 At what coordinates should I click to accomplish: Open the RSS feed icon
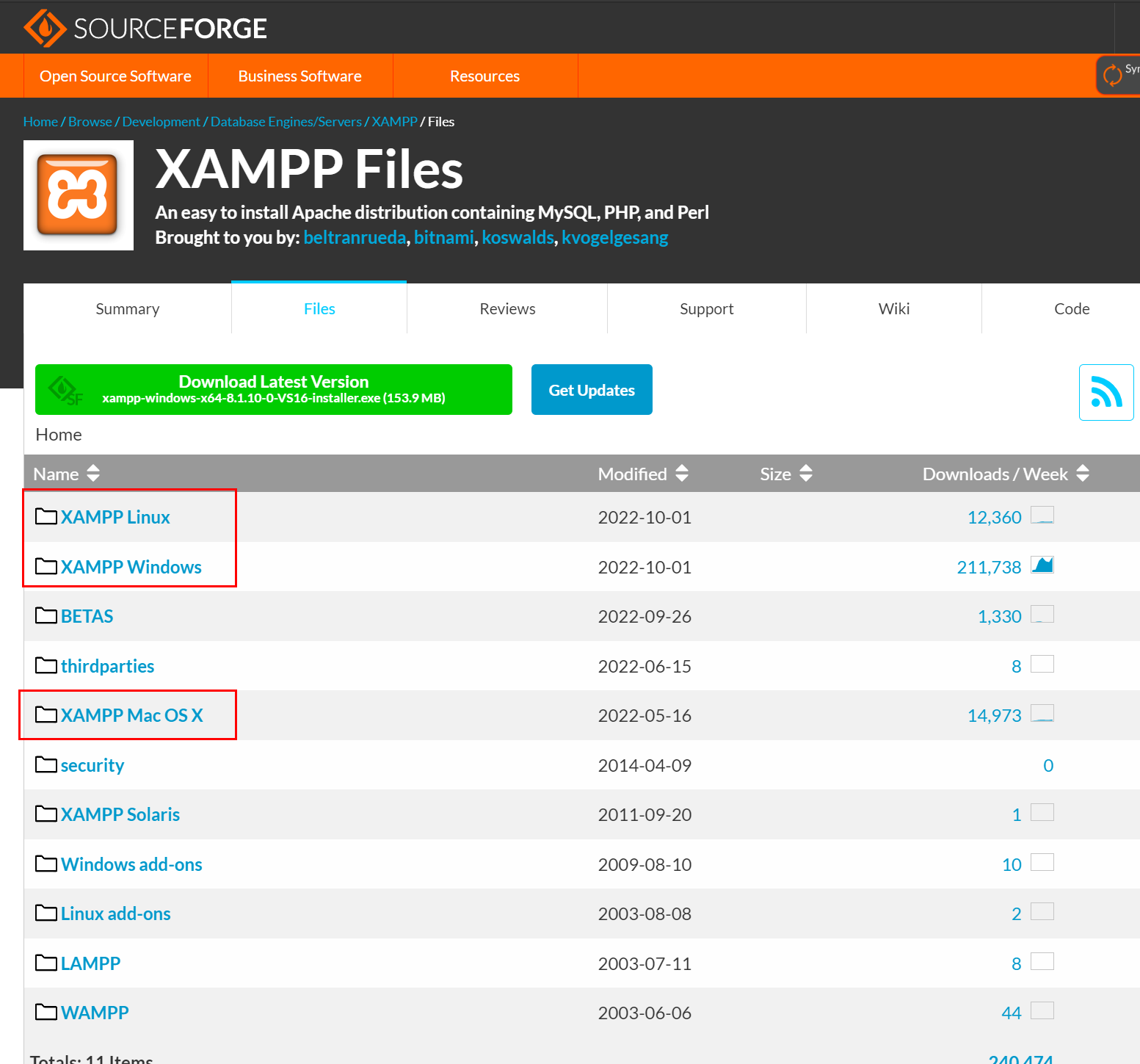point(1106,392)
